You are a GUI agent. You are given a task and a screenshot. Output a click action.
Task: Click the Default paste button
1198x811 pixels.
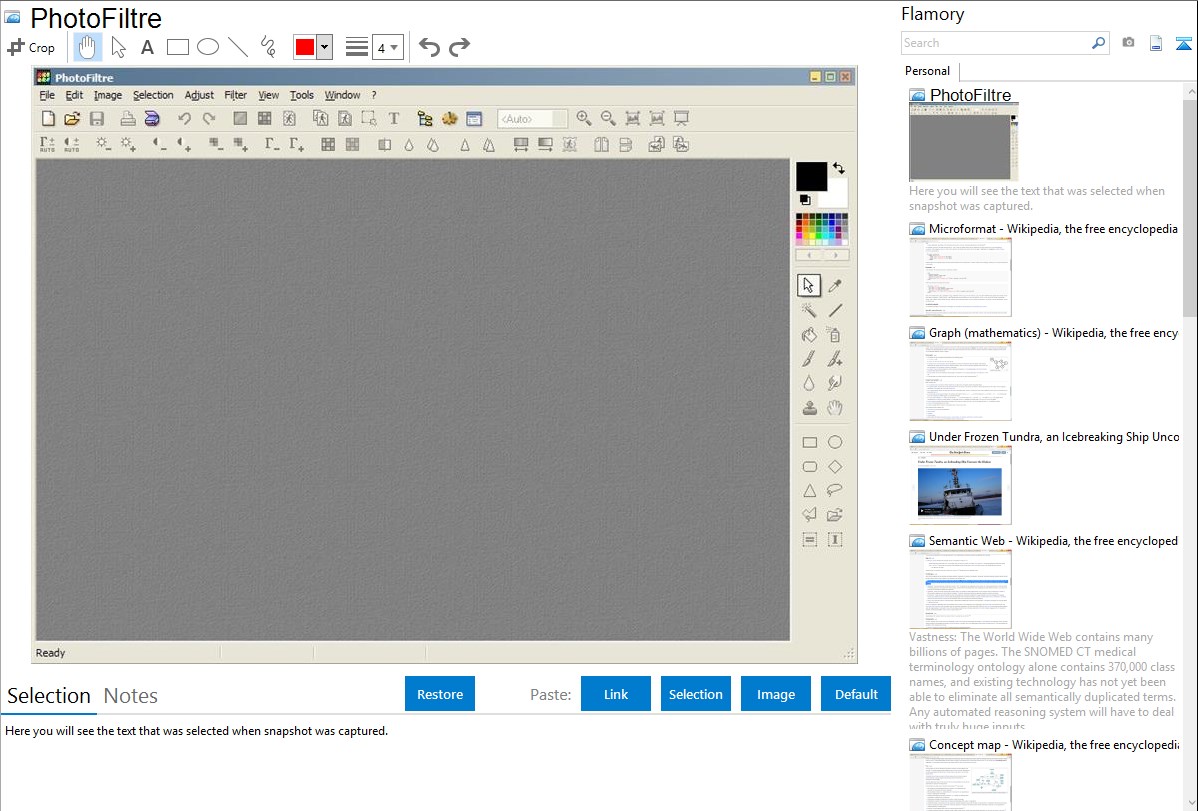click(856, 694)
